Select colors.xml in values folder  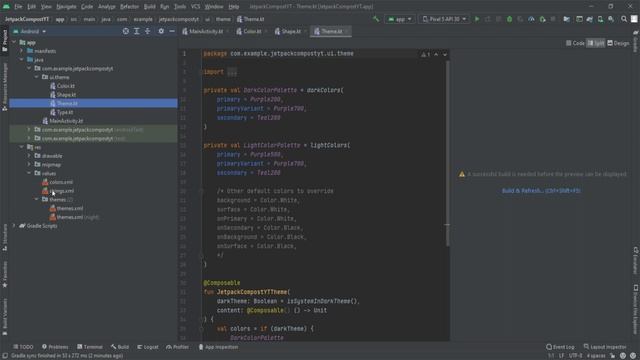click(61, 182)
